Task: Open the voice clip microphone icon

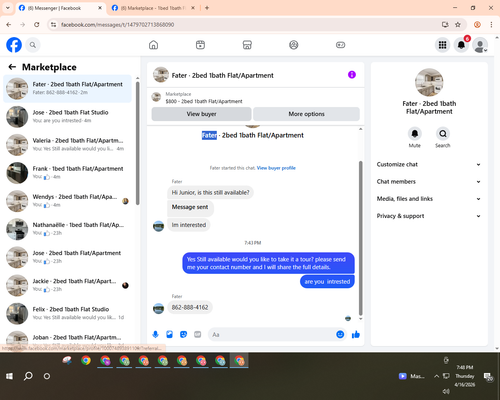Action: (x=155, y=334)
